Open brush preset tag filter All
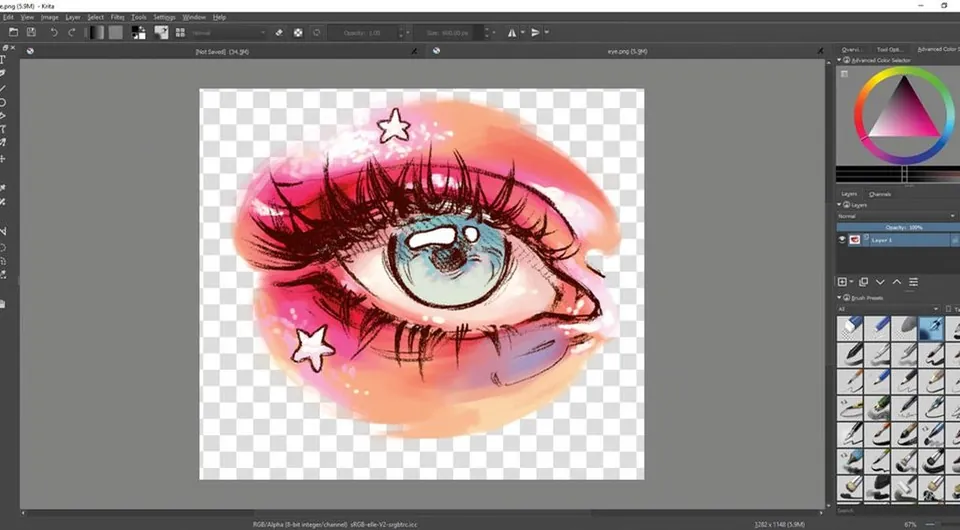The image size is (960, 530). (x=888, y=309)
